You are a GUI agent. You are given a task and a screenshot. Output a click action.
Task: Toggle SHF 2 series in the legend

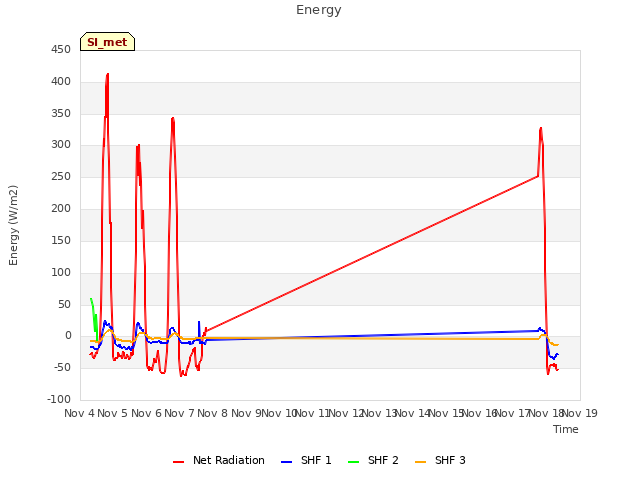tap(373, 460)
